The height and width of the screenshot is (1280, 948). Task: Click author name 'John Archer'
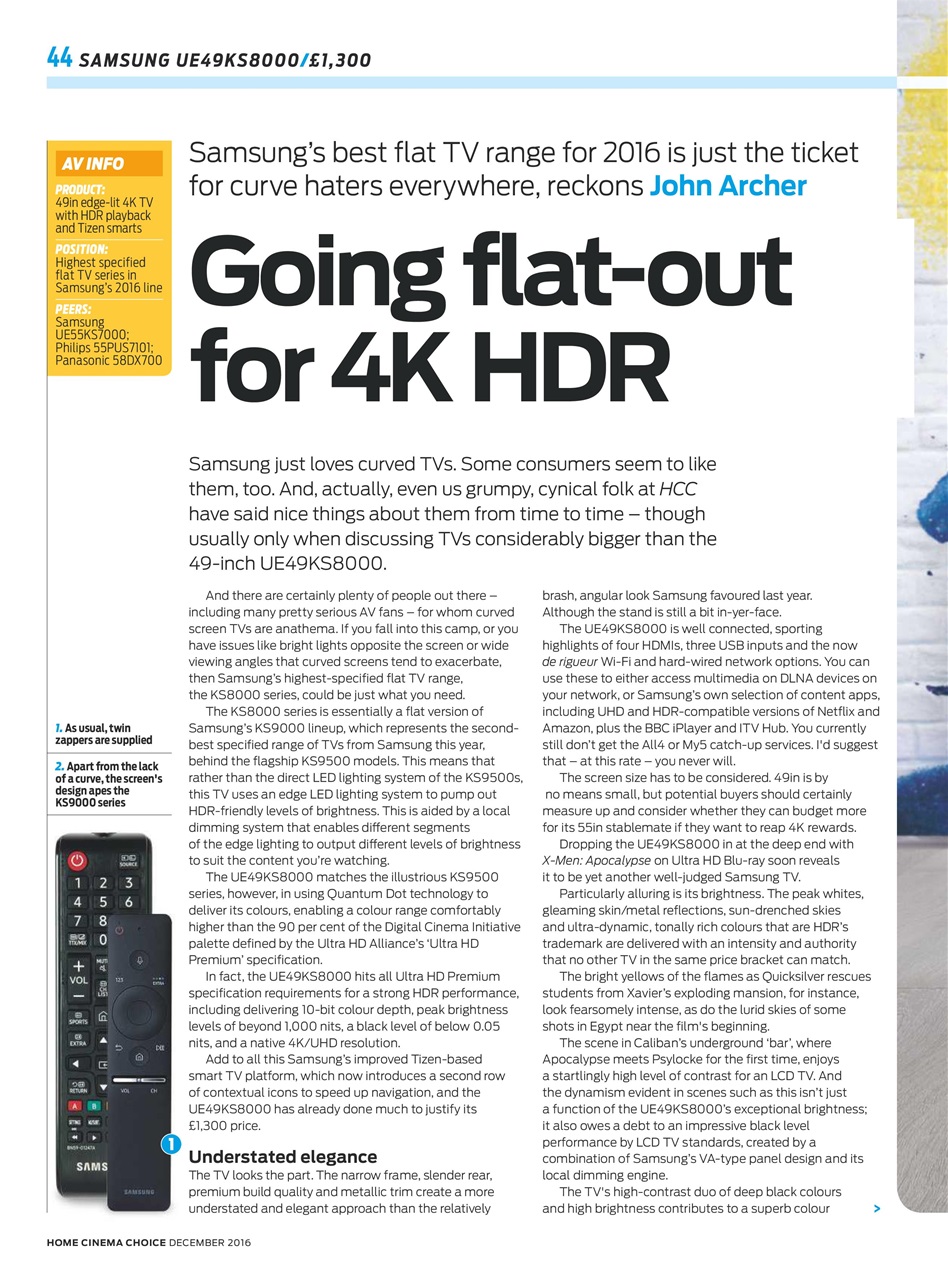tap(728, 186)
